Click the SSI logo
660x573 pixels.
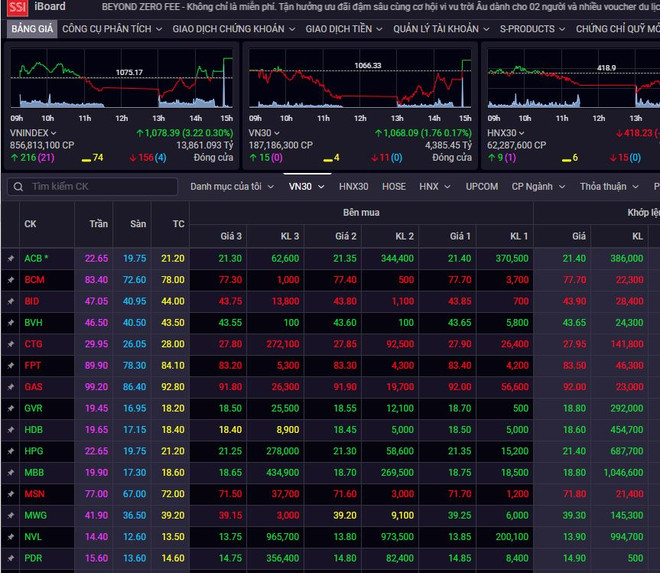[16, 7]
